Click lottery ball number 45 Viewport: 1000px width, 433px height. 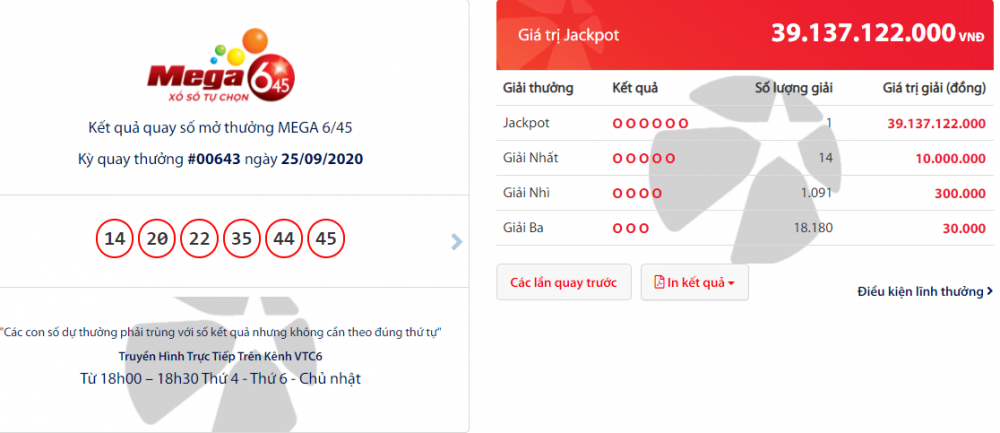tap(325, 239)
